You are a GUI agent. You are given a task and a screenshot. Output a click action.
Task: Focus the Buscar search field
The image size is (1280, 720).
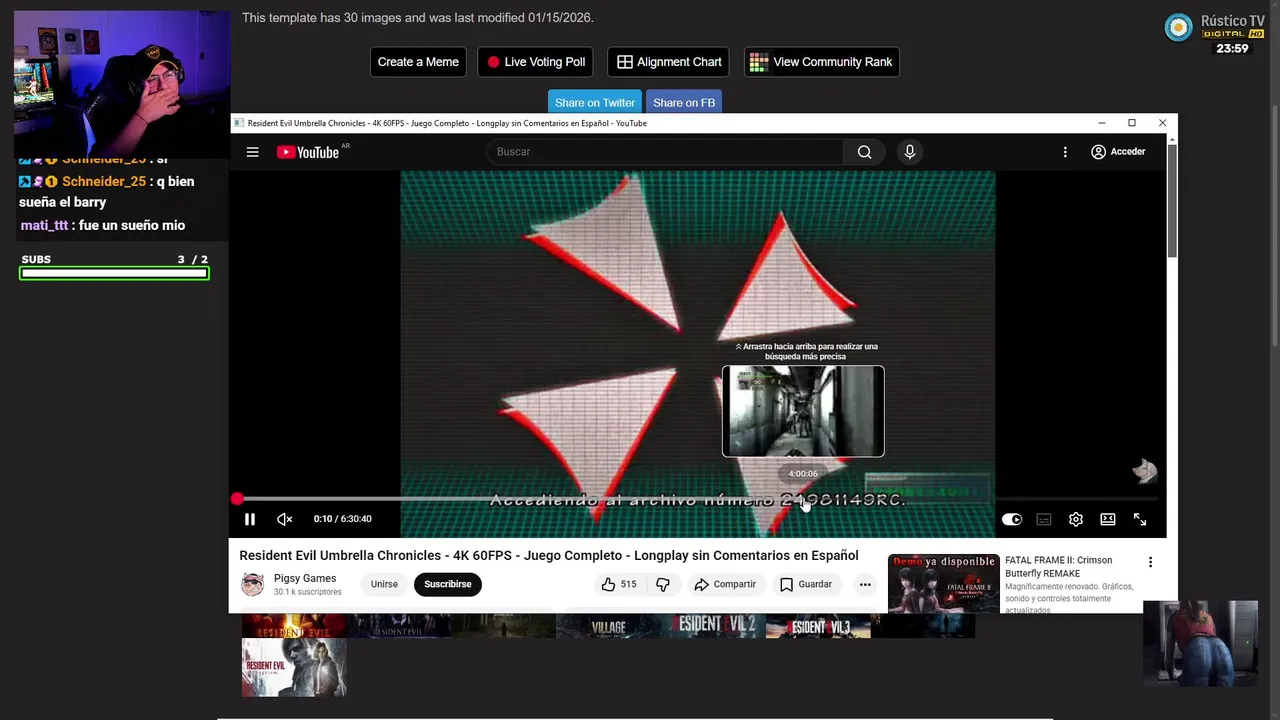click(x=665, y=152)
